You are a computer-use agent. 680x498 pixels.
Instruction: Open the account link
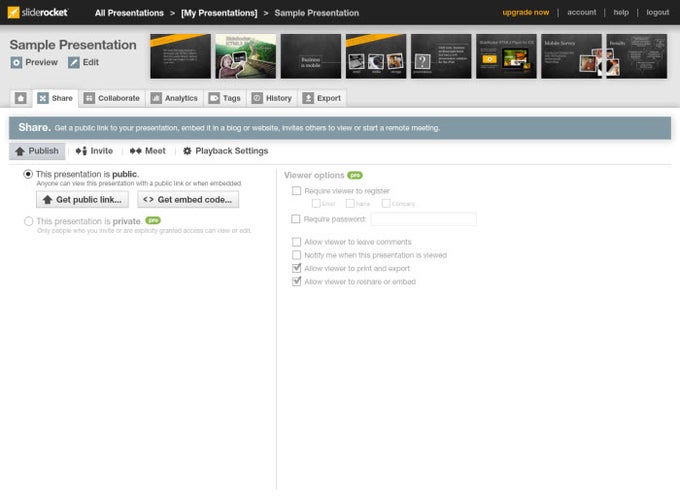(x=582, y=13)
